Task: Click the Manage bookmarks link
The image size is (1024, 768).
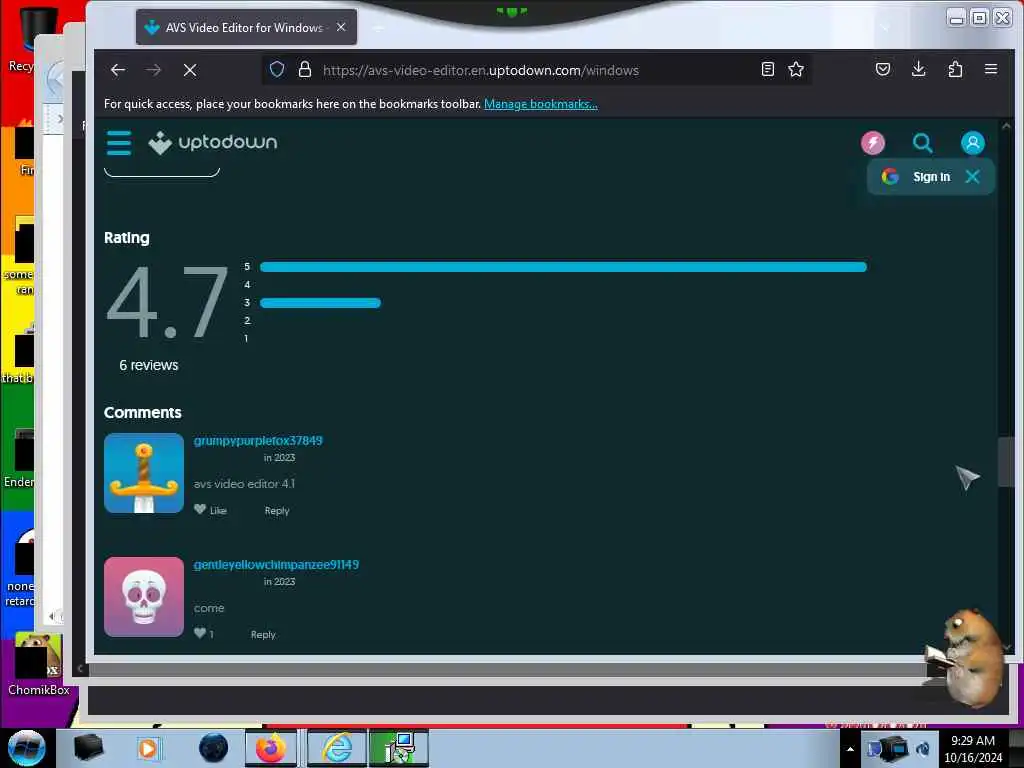Action: click(x=541, y=104)
